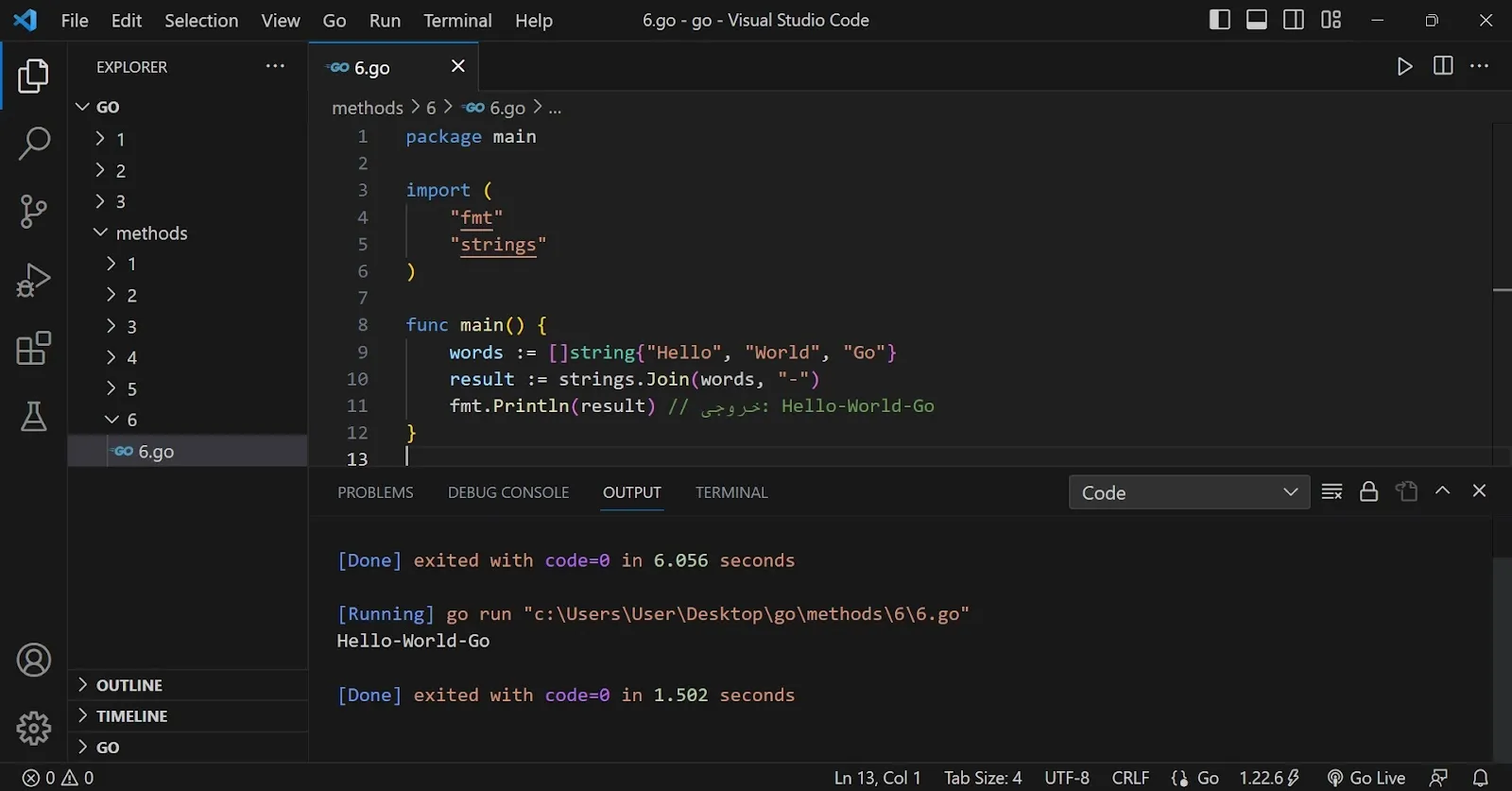Click the 6.go breadcrumb segment
1512x791 pixels.
click(495, 108)
